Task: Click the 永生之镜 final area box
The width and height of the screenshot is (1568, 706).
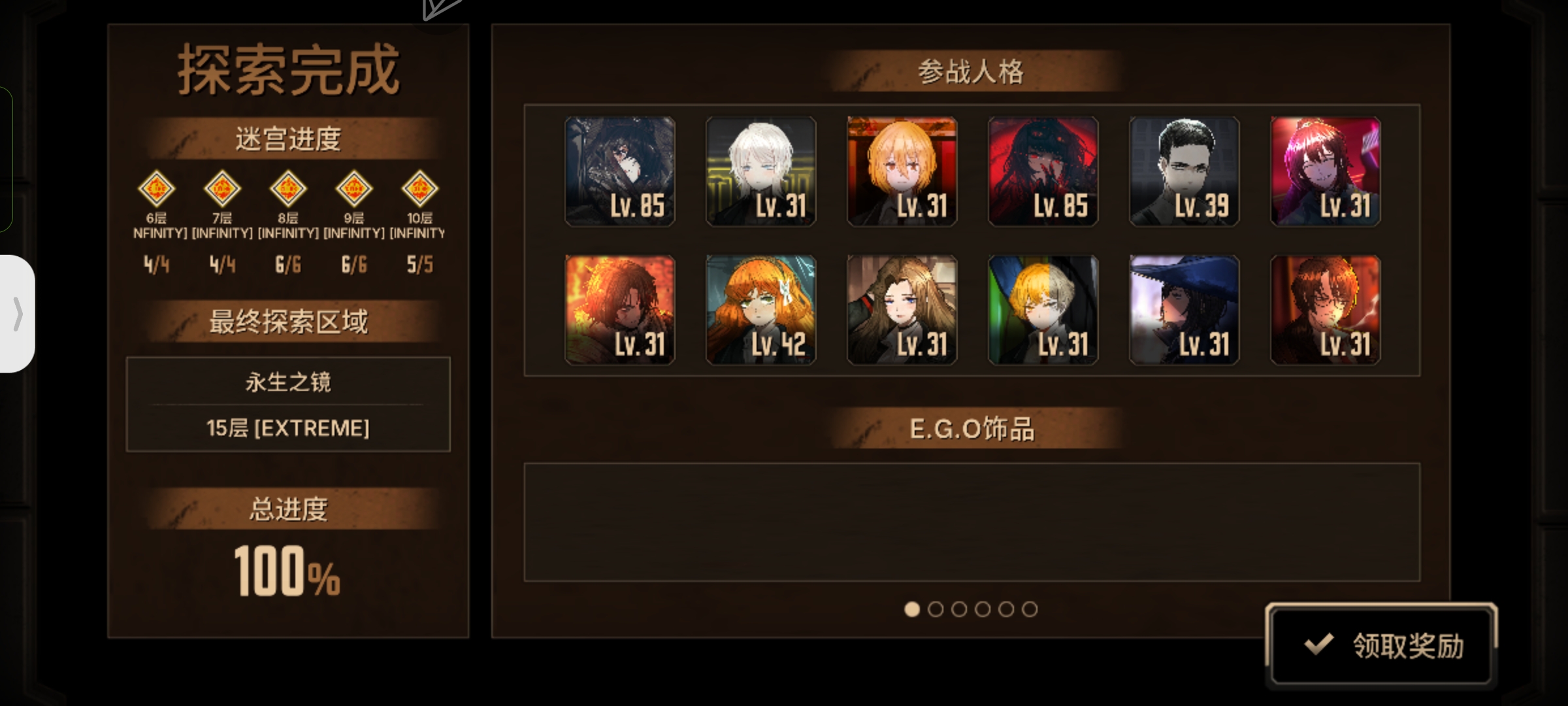Action: [x=288, y=404]
